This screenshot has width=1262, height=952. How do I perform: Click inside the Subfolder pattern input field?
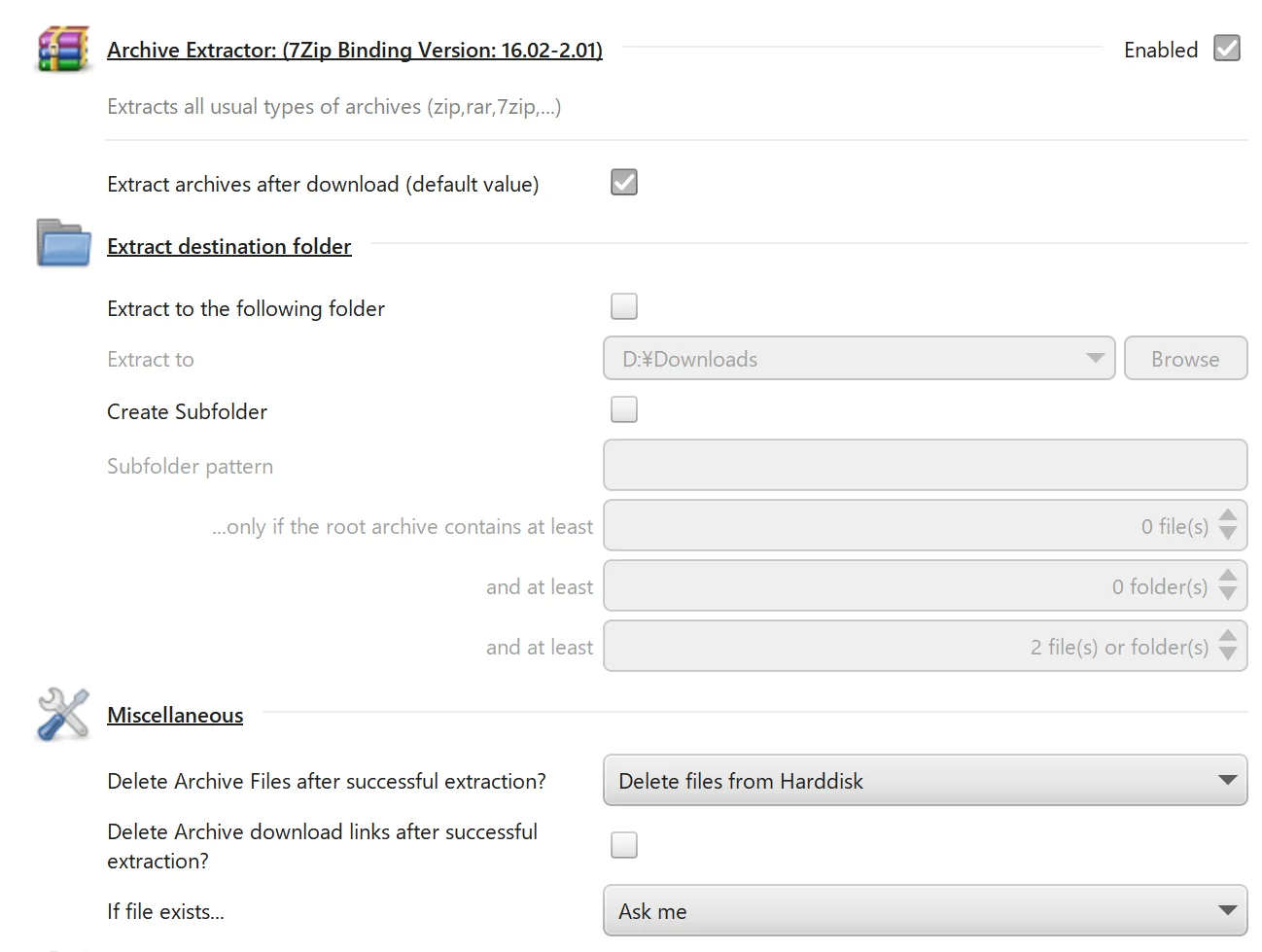[x=925, y=465]
